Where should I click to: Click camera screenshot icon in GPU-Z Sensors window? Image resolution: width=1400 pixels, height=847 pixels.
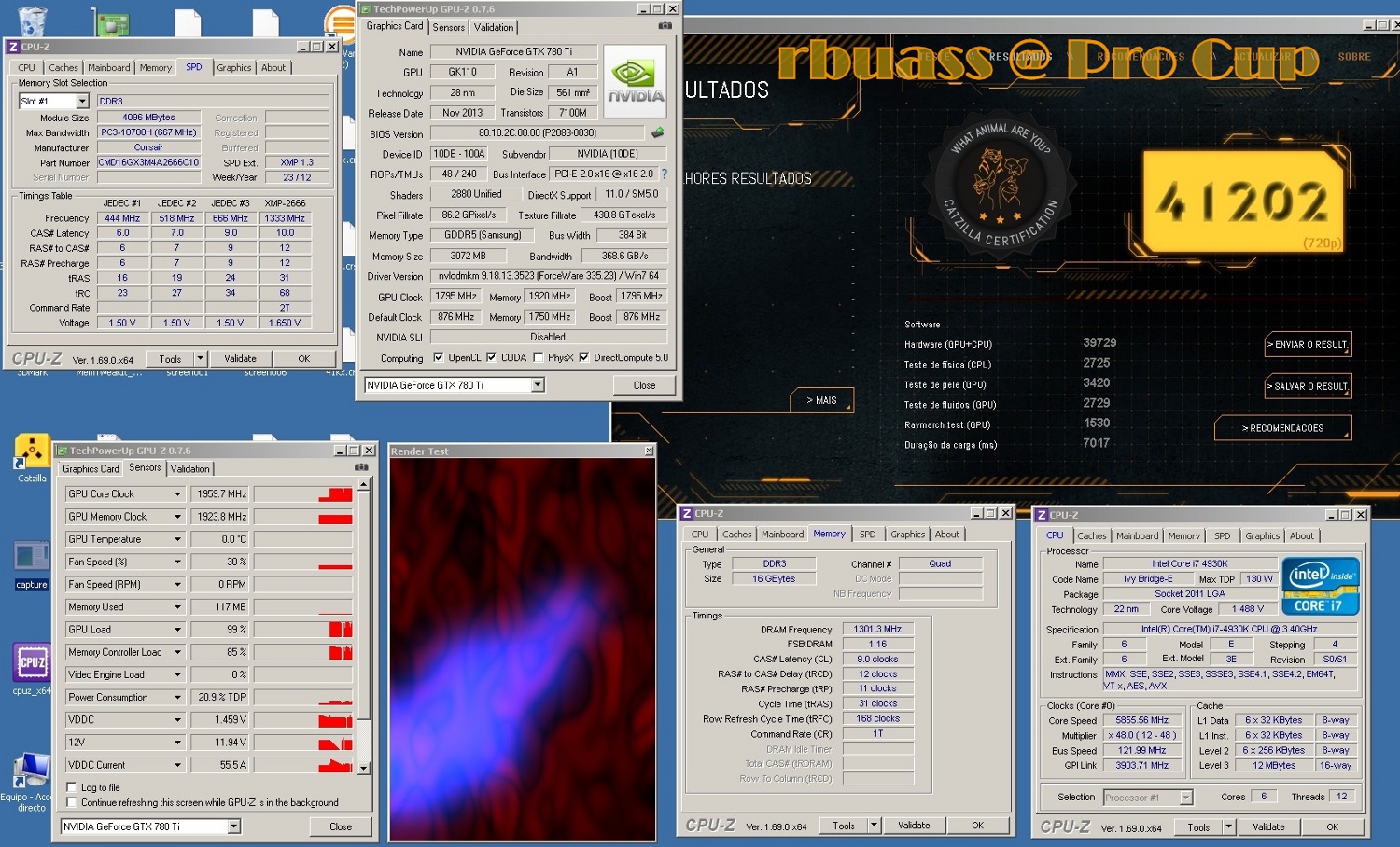(361, 467)
